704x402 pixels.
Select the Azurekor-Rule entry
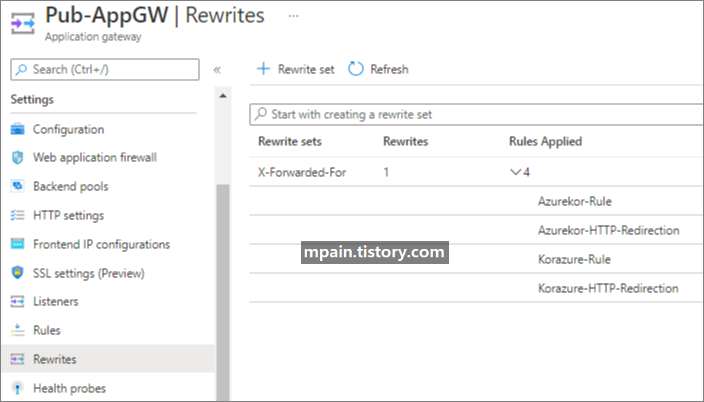tap(575, 201)
